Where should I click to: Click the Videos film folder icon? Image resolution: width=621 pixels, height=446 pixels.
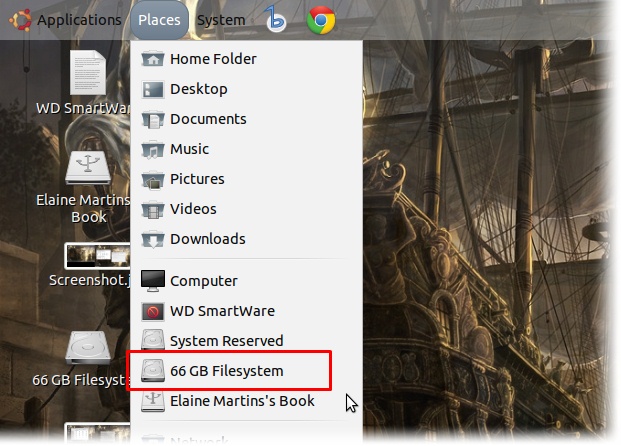tap(153, 210)
